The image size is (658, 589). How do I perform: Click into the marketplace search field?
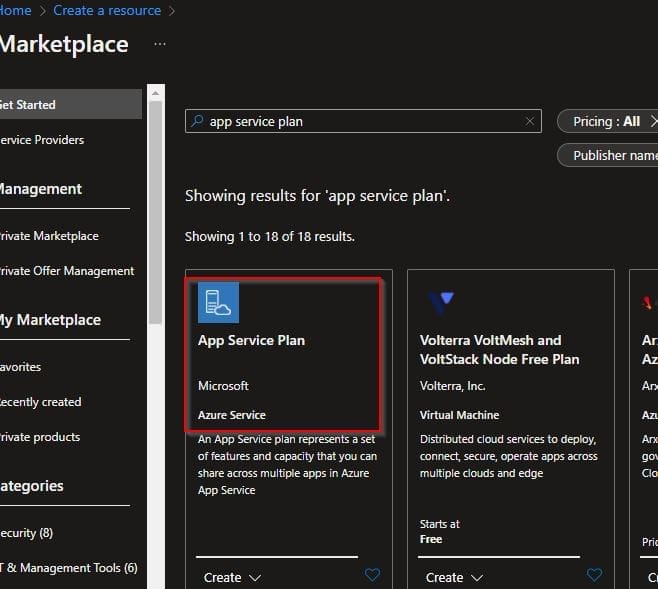point(360,121)
